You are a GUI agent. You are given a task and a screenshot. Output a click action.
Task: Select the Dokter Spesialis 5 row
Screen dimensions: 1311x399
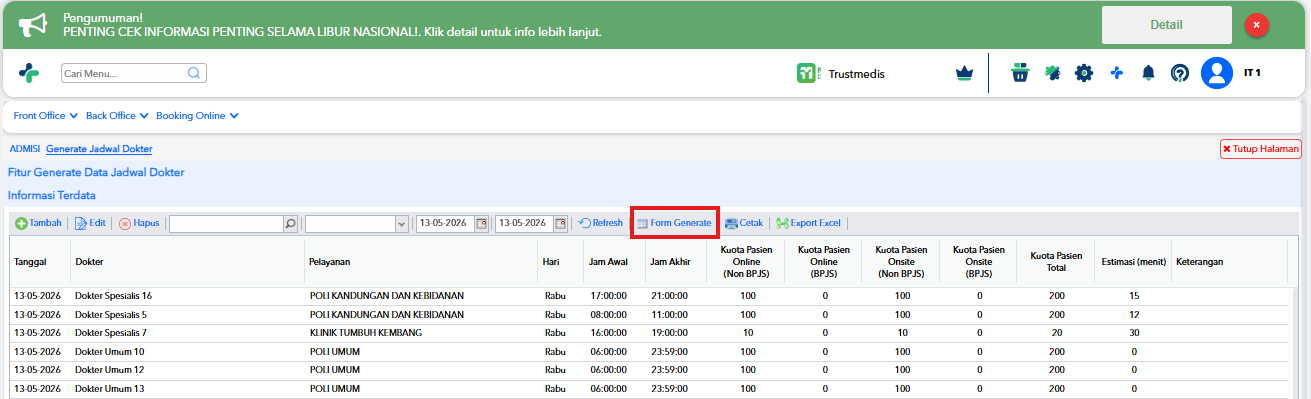[x=649, y=314]
